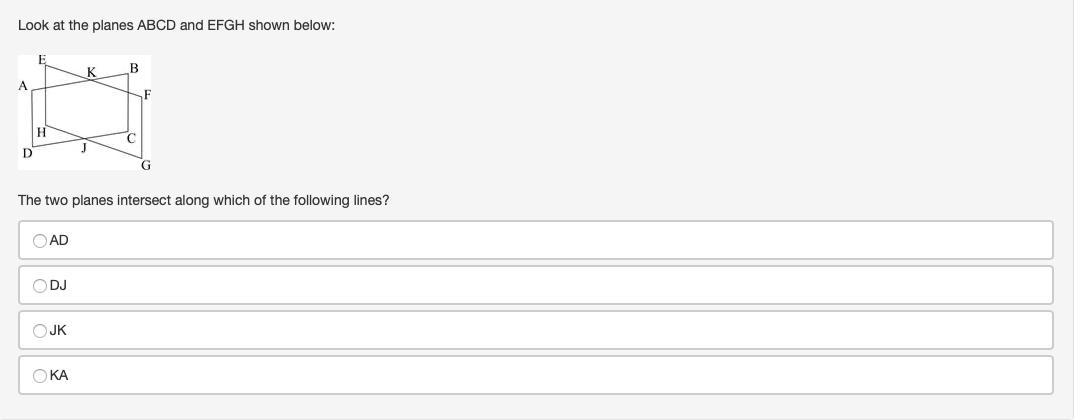1082x420 pixels.
Task: Click the "JK" answer label text
Action: (x=59, y=331)
